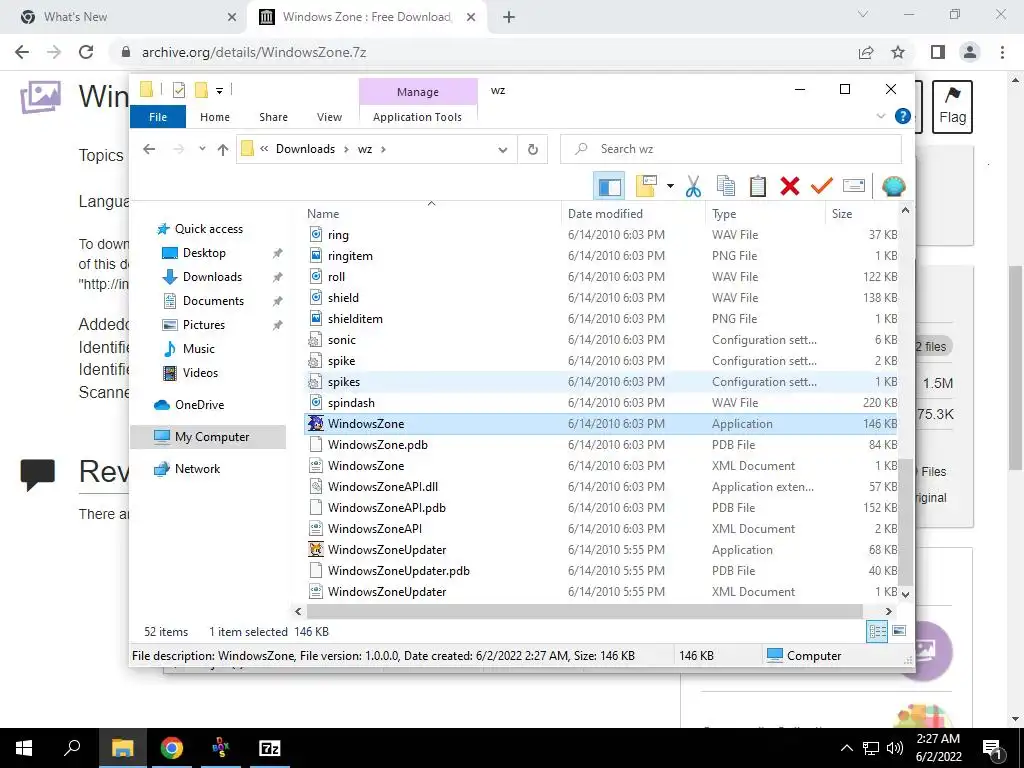Open Desktop in navigation pane
The width and height of the screenshot is (1024, 768).
(x=204, y=253)
